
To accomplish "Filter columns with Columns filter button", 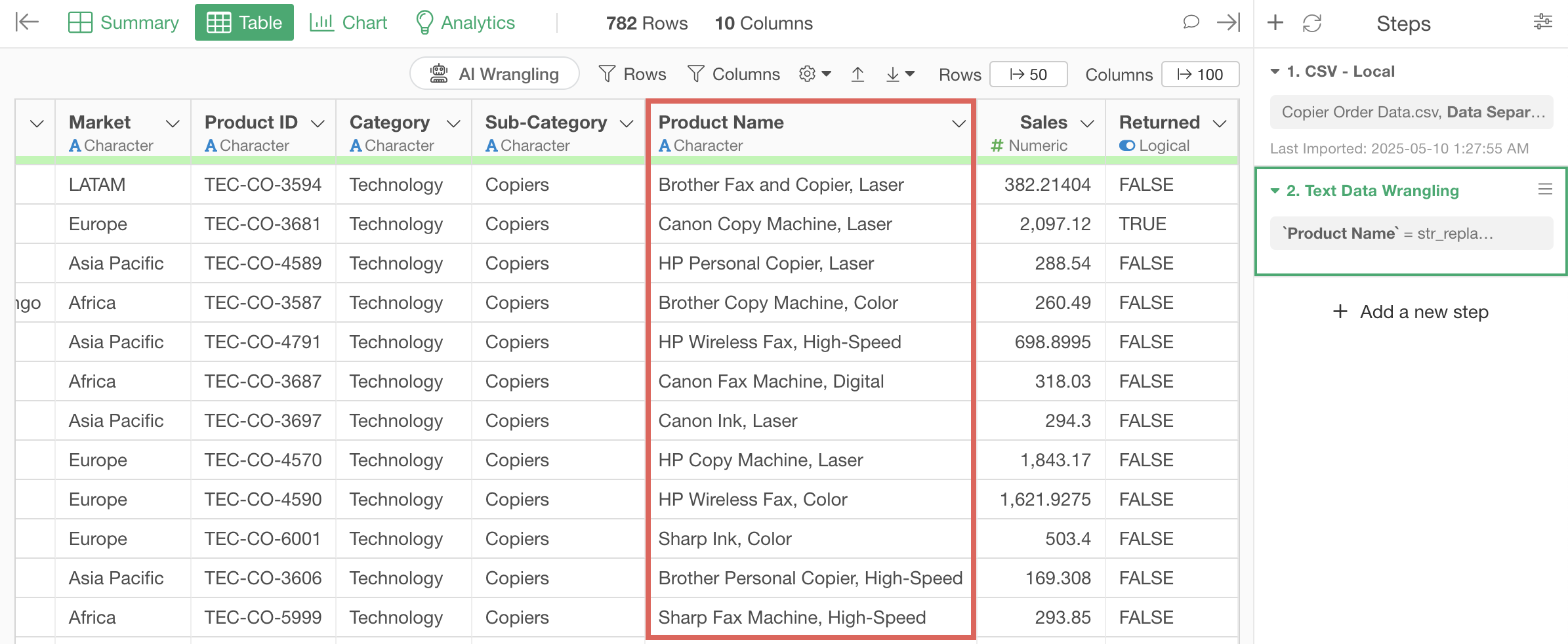I will click(733, 74).
